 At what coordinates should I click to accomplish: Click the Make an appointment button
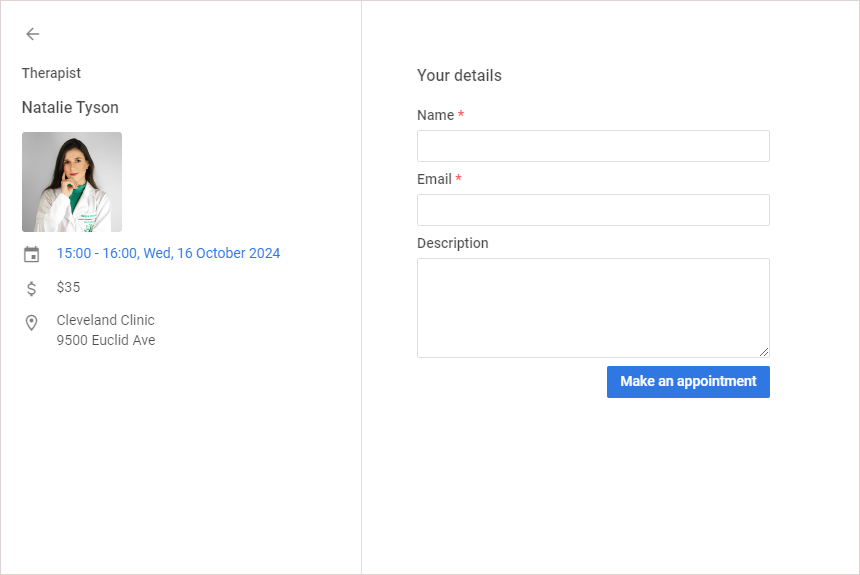(688, 382)
